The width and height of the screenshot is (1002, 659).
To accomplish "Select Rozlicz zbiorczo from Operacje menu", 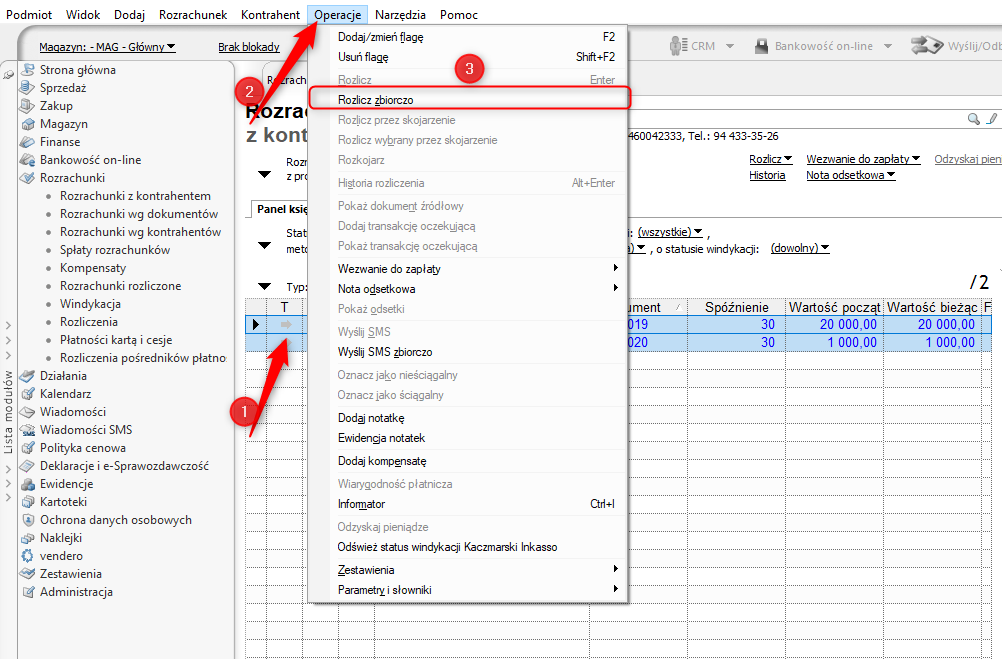I will 469,100.
